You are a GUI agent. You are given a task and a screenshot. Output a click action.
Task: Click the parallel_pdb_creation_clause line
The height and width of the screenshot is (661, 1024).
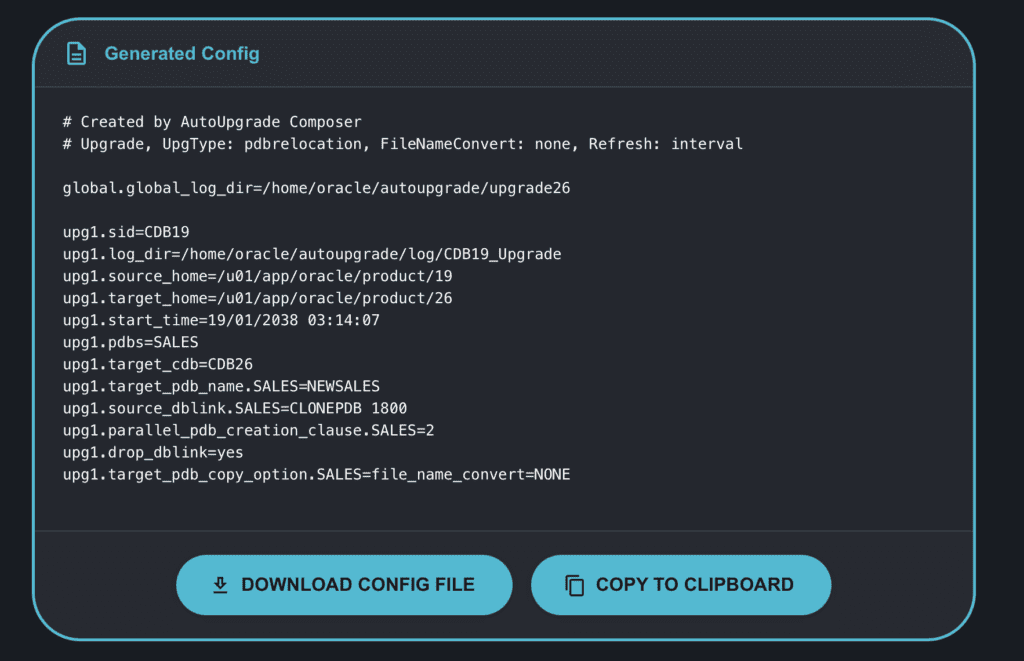pyautogui.click(x=248, y=430)
